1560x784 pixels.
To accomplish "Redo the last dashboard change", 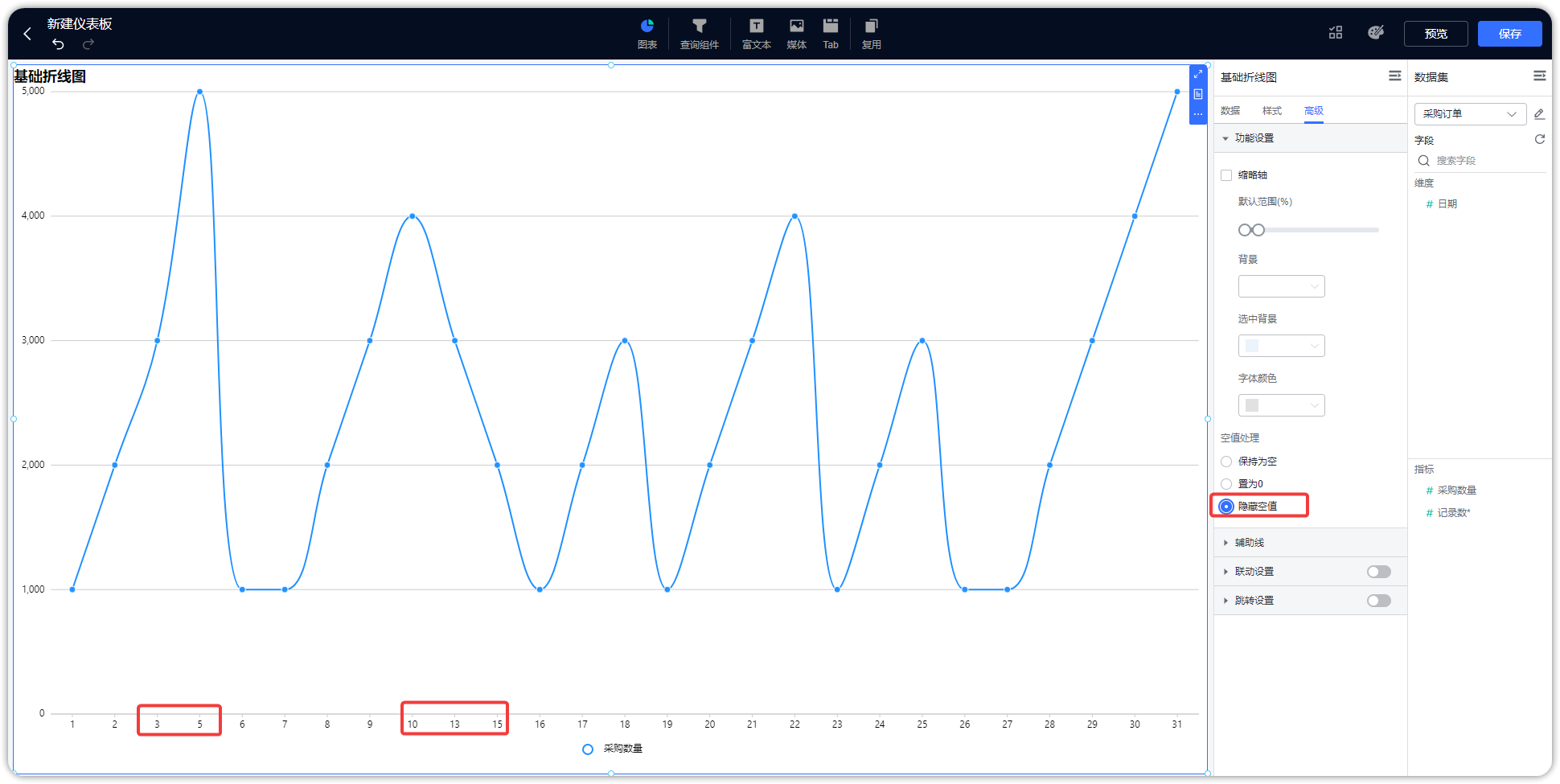I will point(88,44).
